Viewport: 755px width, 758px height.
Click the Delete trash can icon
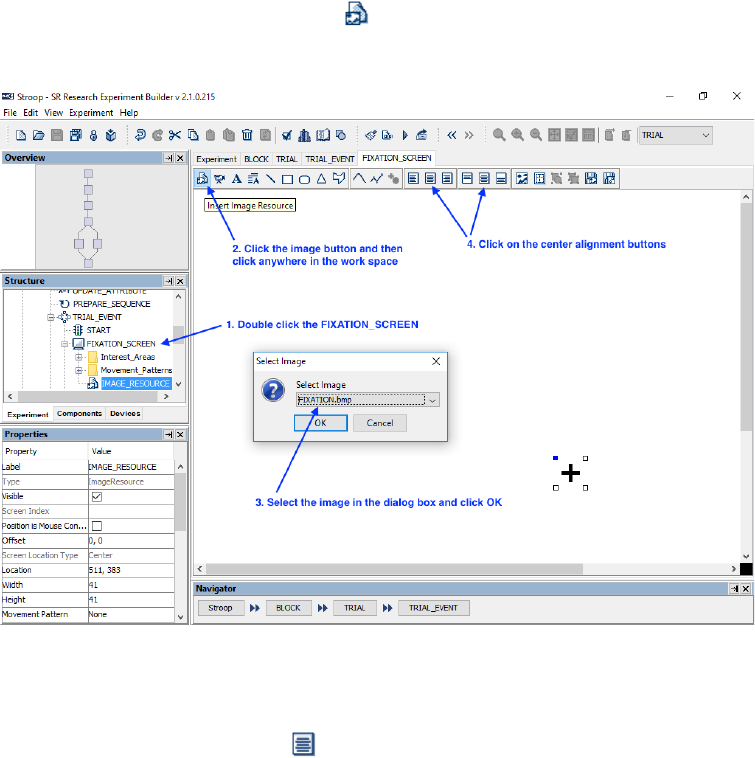(247, 135)
